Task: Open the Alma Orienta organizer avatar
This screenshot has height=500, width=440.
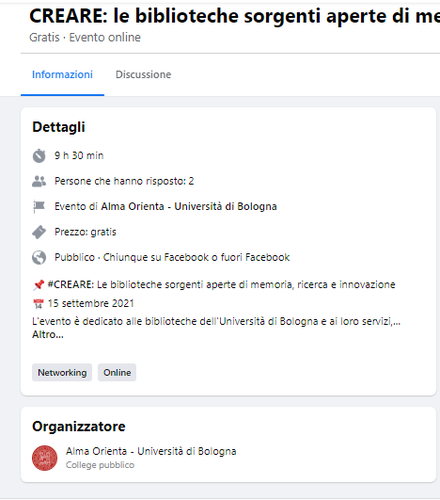Action: (45, 458)
